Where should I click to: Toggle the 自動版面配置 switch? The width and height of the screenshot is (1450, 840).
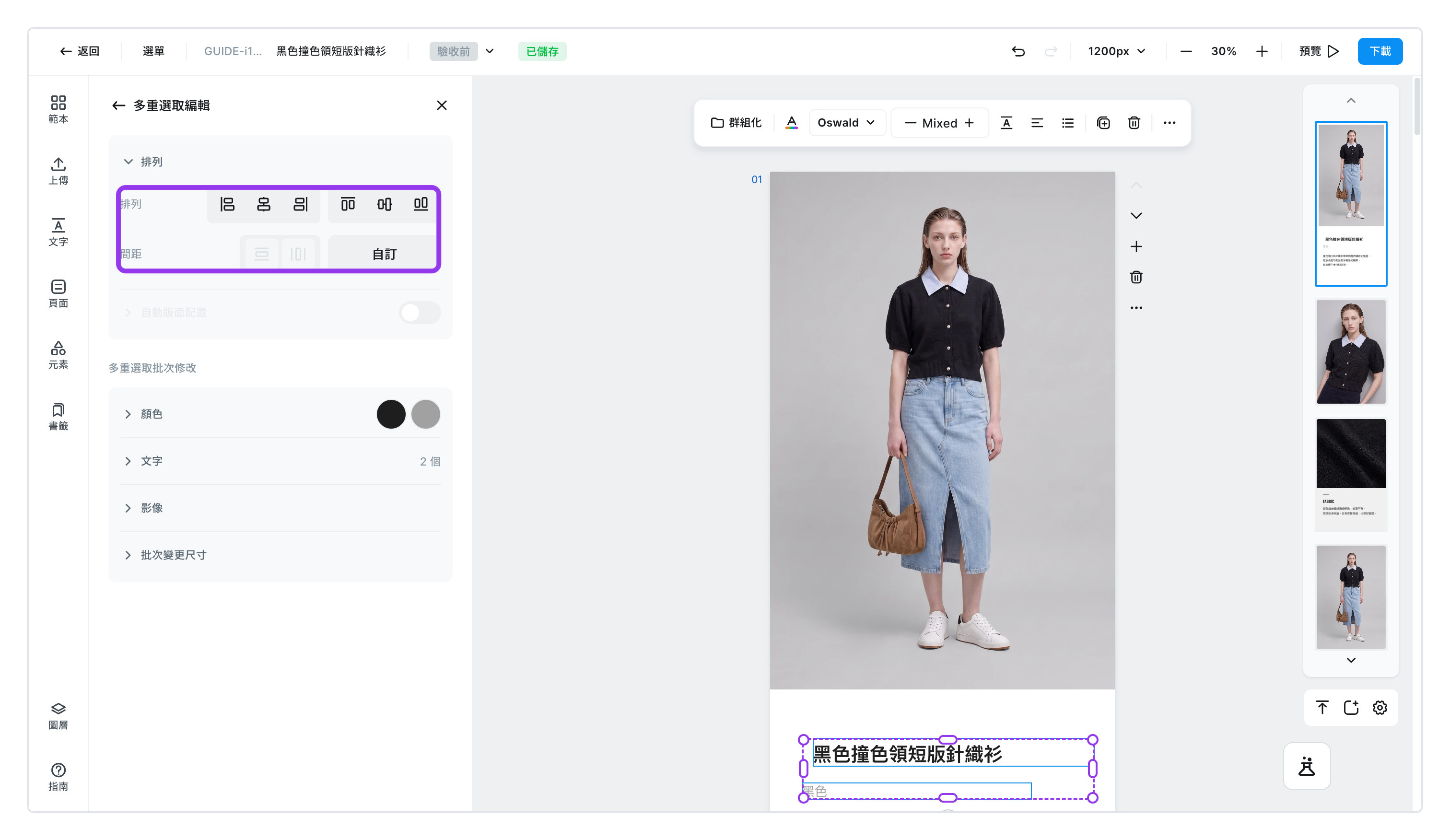tap(420, 313)
